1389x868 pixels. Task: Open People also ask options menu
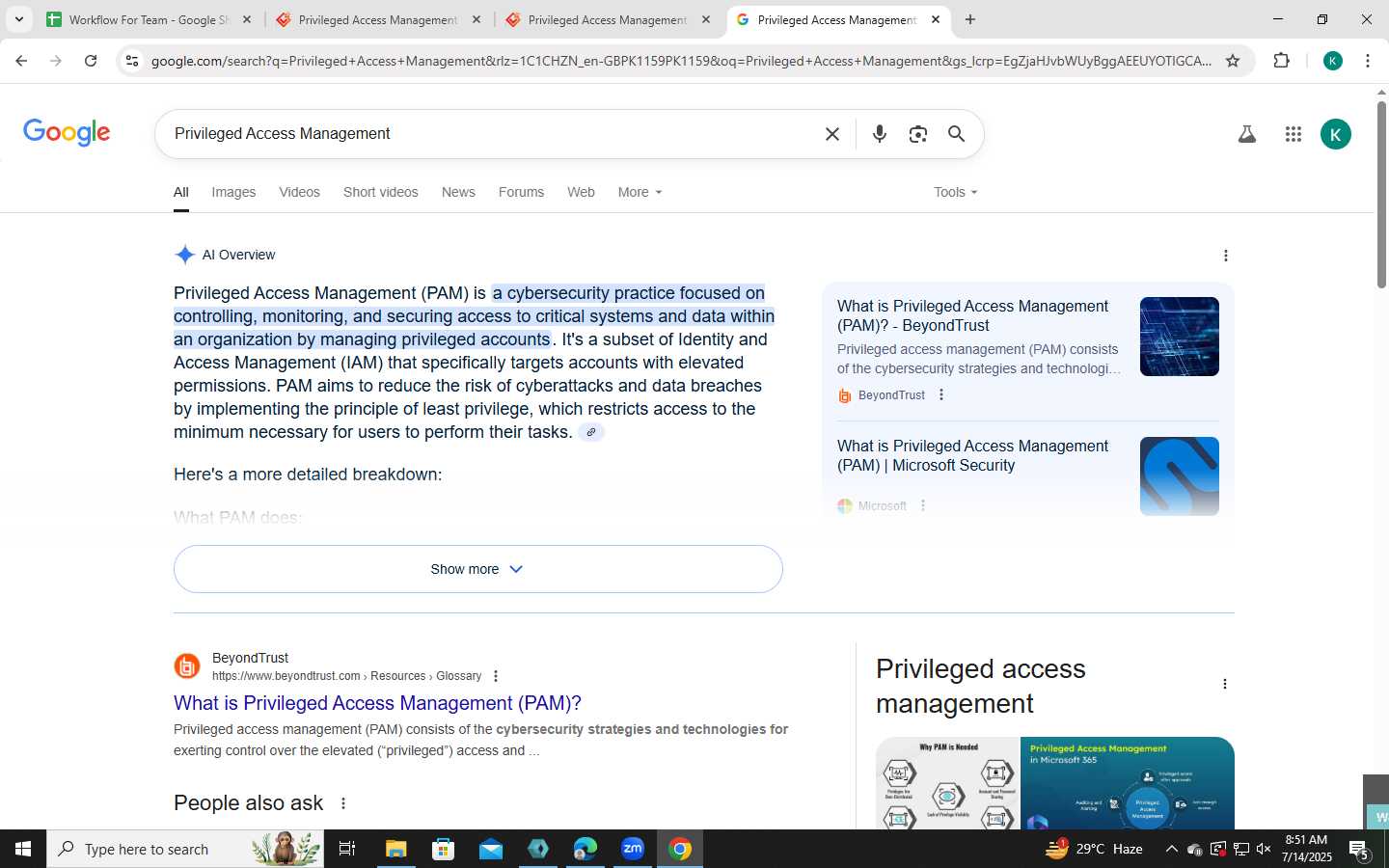click(343, 803)
